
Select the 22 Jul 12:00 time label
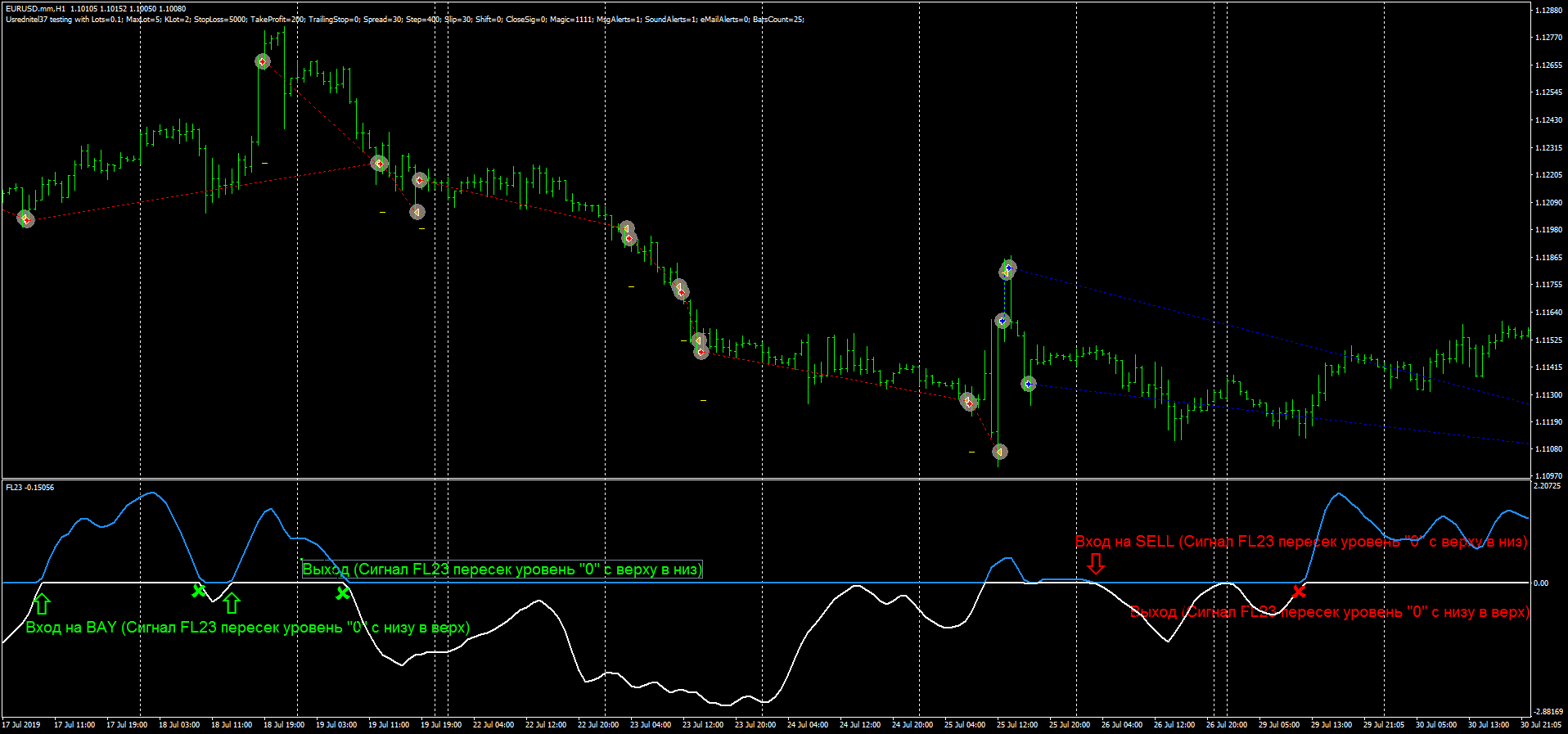pos(546,725)
